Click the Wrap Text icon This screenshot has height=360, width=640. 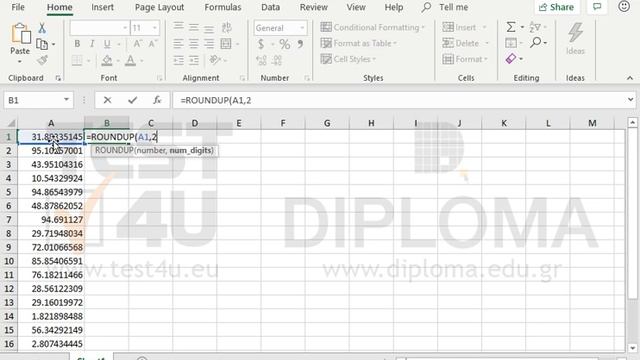tap(227, 27)
